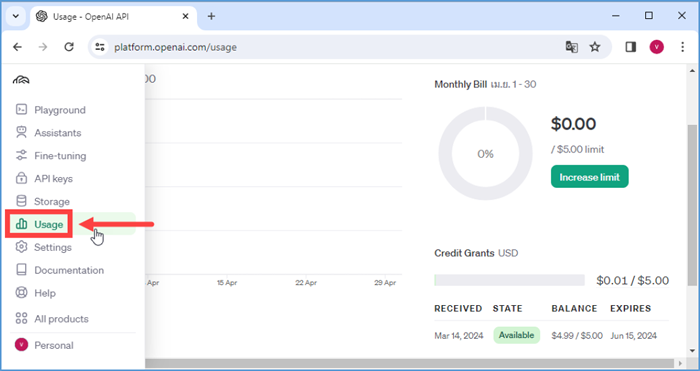Open the Storage database icon
The image size is (700, 371).
tap(21, 201)
